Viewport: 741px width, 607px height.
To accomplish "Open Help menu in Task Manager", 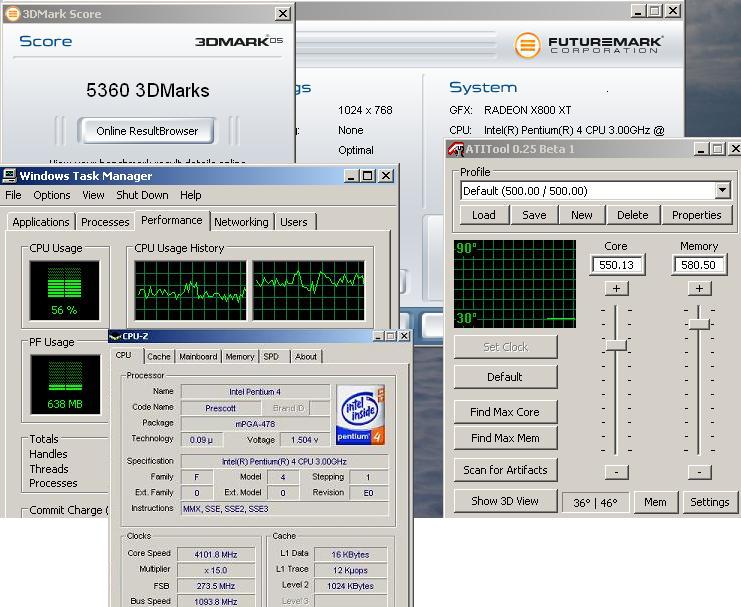I will point(190,195).
